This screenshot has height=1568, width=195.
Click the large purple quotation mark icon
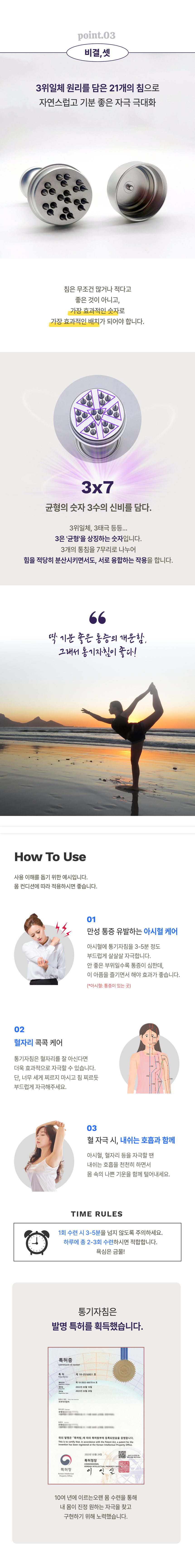point(97,618)
